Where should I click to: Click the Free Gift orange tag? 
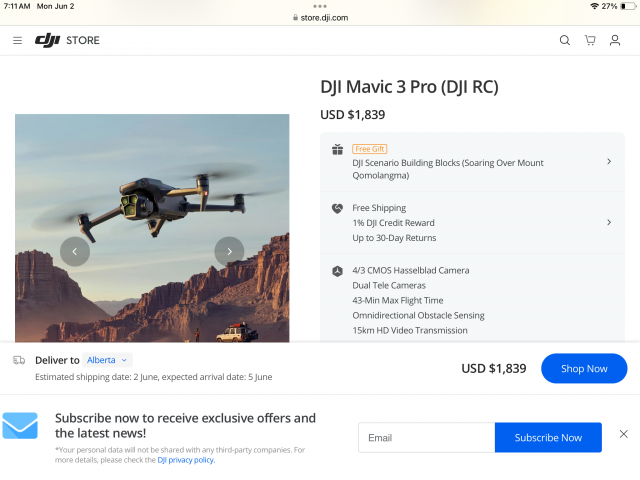coord(369,149)
